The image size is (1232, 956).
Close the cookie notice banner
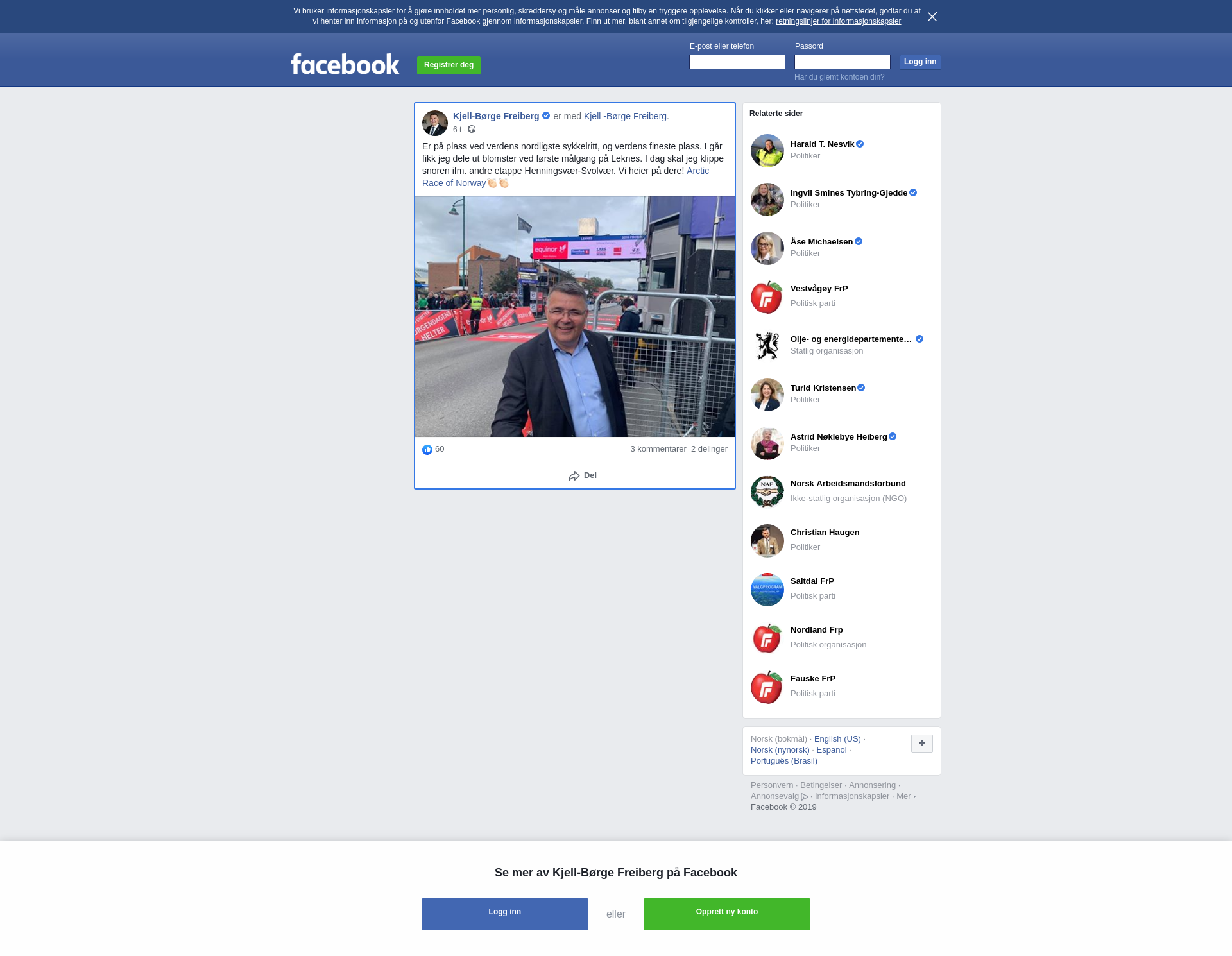point(932,17)
